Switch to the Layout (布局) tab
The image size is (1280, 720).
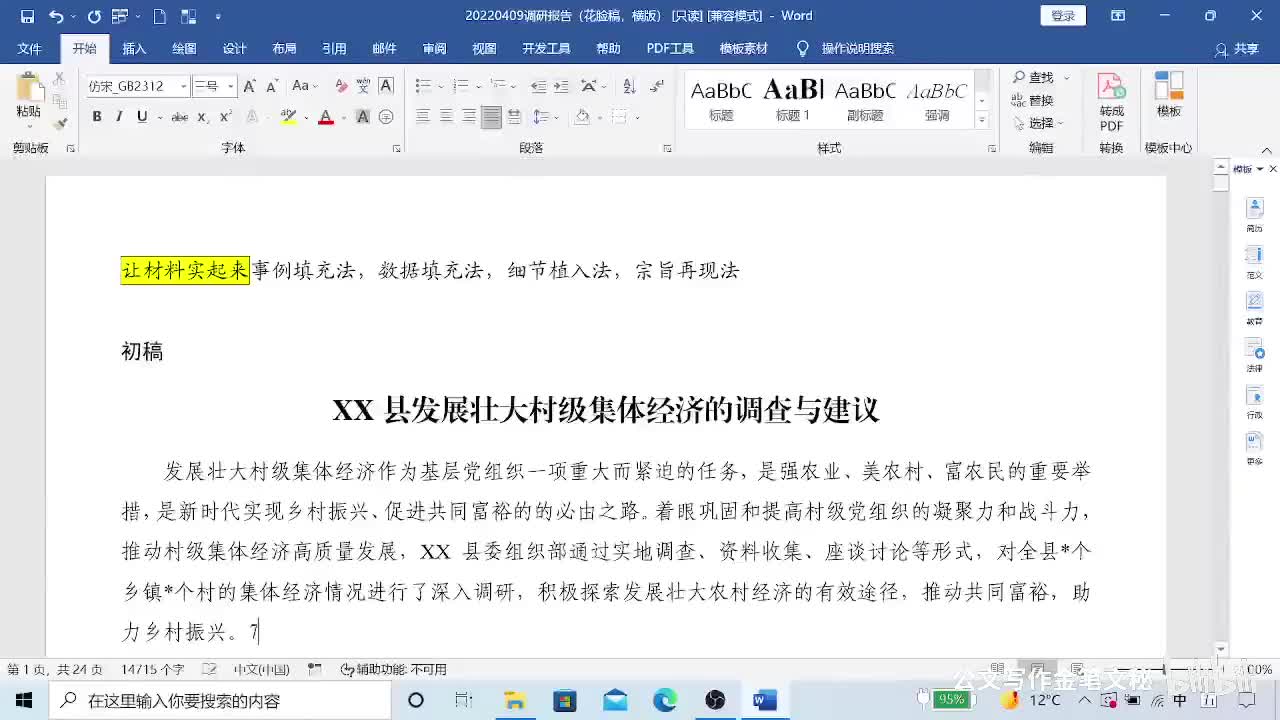coord(284,49)
